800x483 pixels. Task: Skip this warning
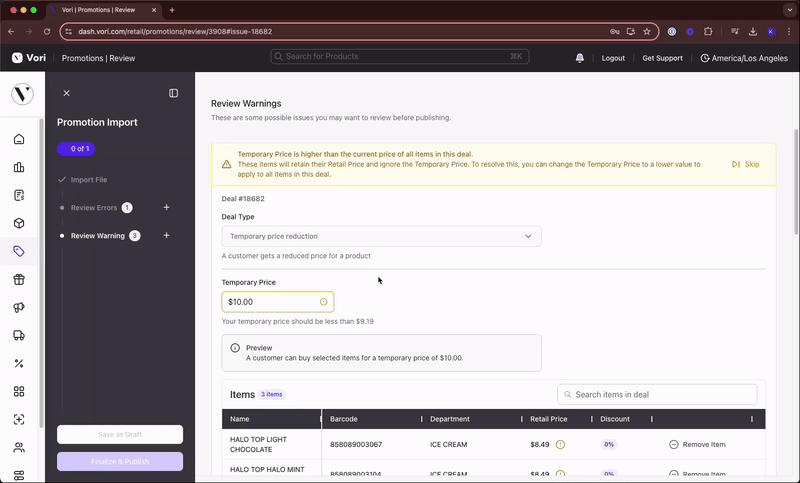[x=746, y=164]
